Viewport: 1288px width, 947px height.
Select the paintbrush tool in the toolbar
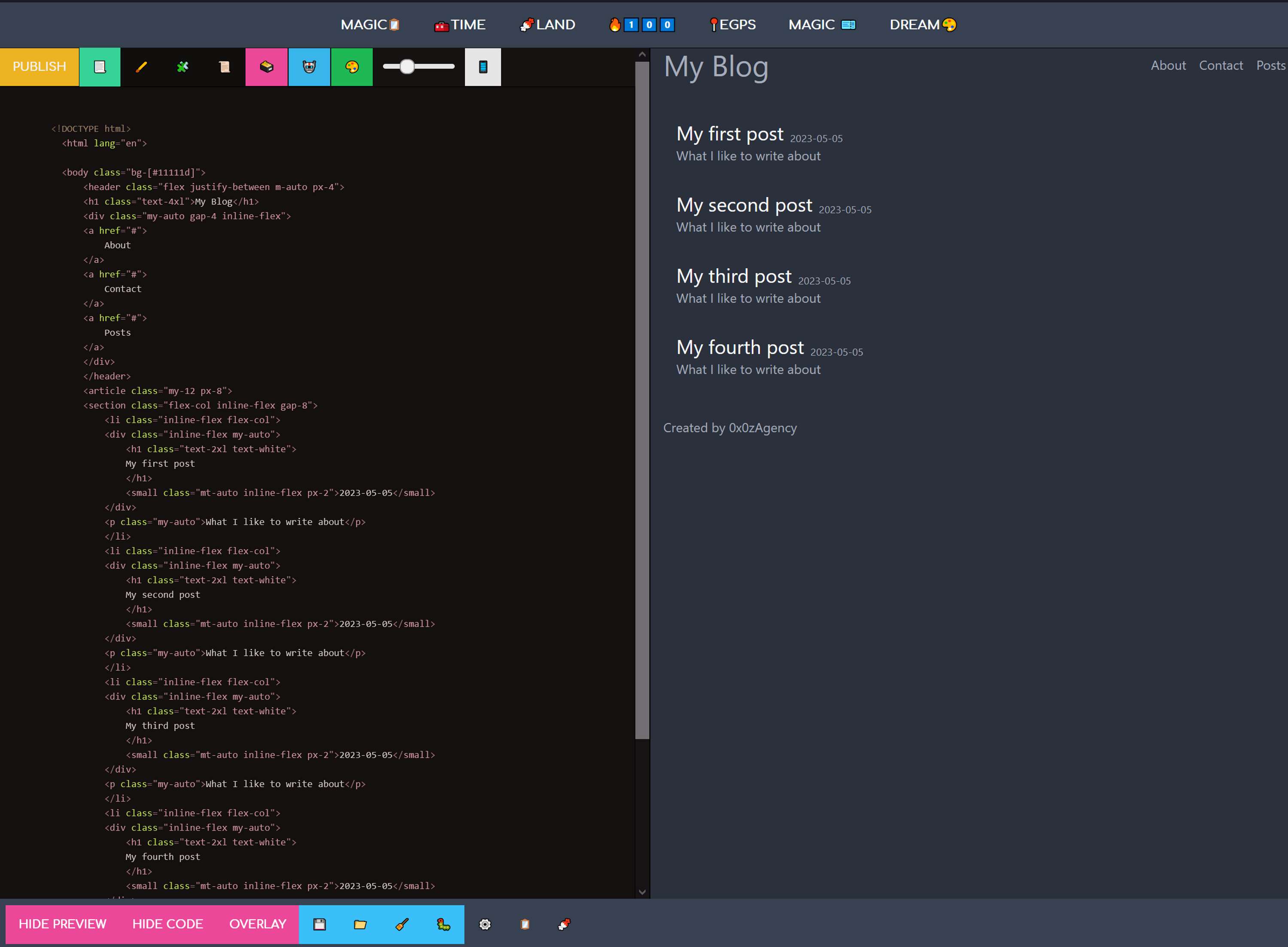[x=141, y=67]
